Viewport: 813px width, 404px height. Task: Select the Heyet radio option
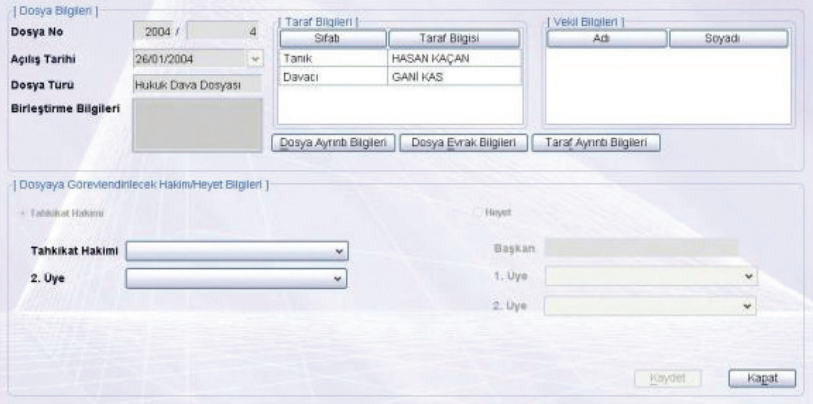(477, 212)
